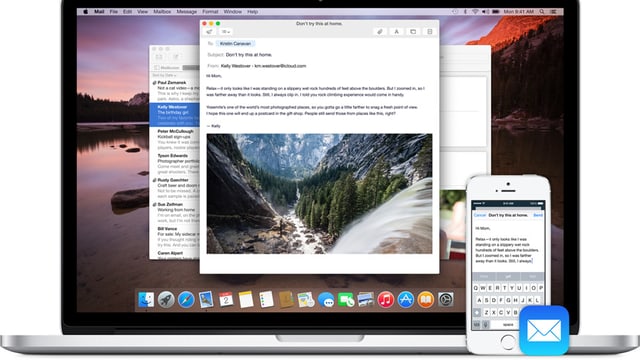Tap Send on the iPhone compose screen
The width and height of the screenshot is (640, 360).
coord(538,215)
